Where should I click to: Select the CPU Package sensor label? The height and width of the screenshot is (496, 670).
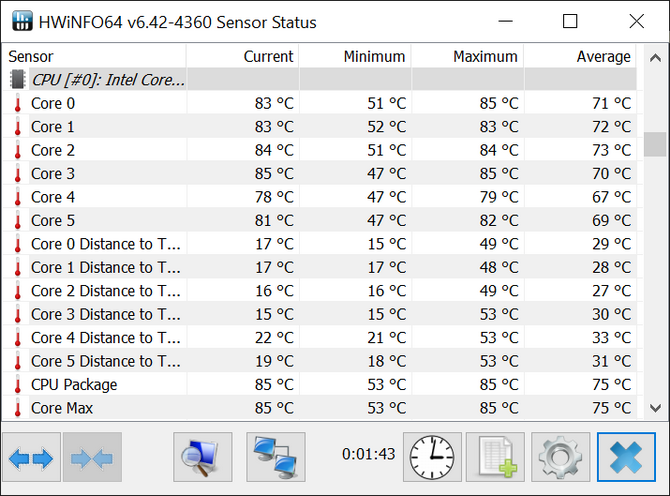click(x=74, y=385)
